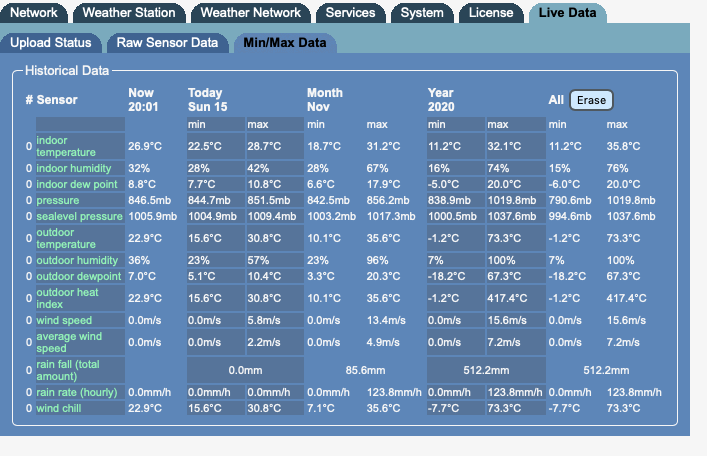Switch to Upload Status sub-tab
The width and height of the screenshot is (707, 456).
(51, 43)
